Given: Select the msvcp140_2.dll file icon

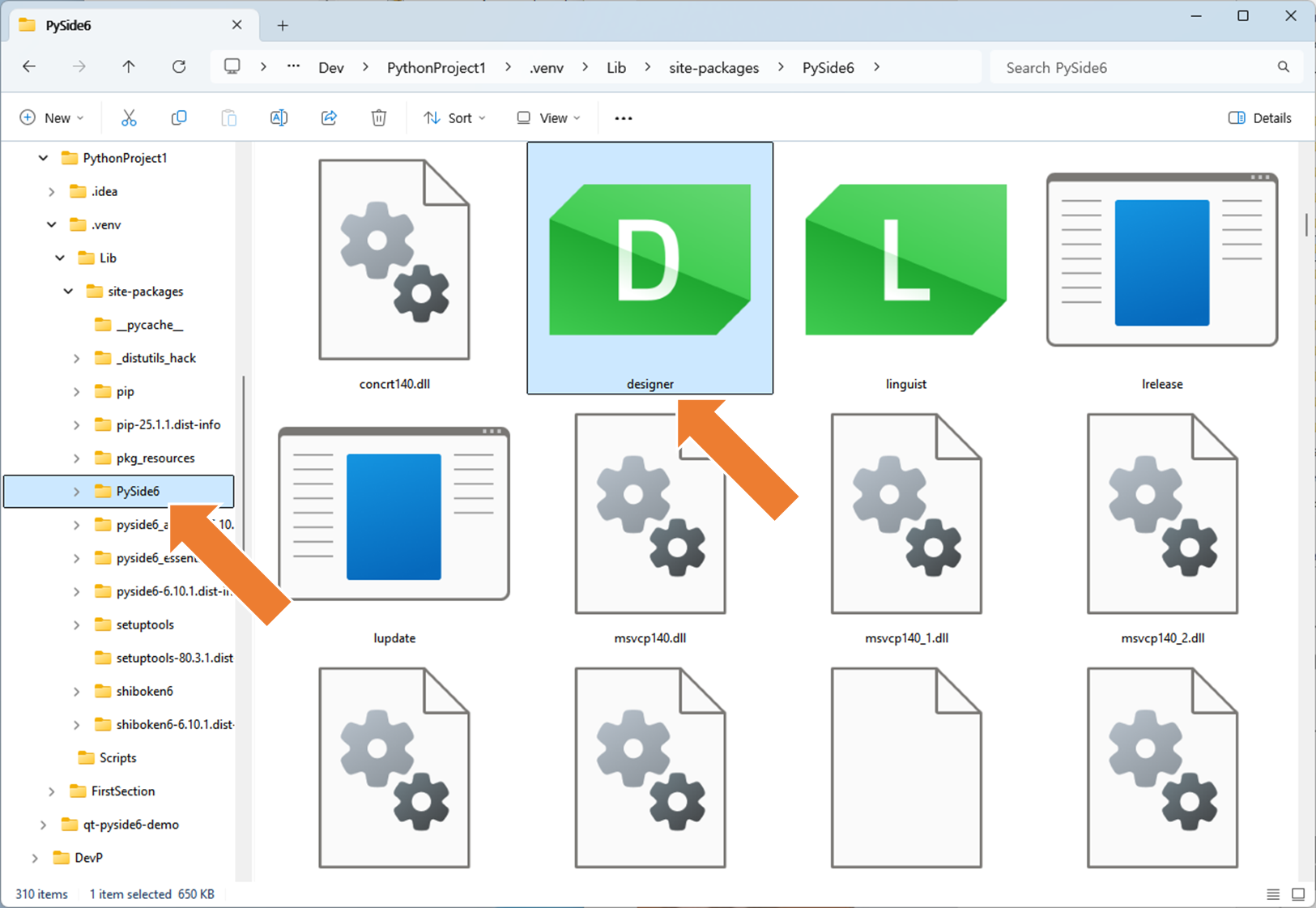Looking at the screenshot, I should (1162, 514).
